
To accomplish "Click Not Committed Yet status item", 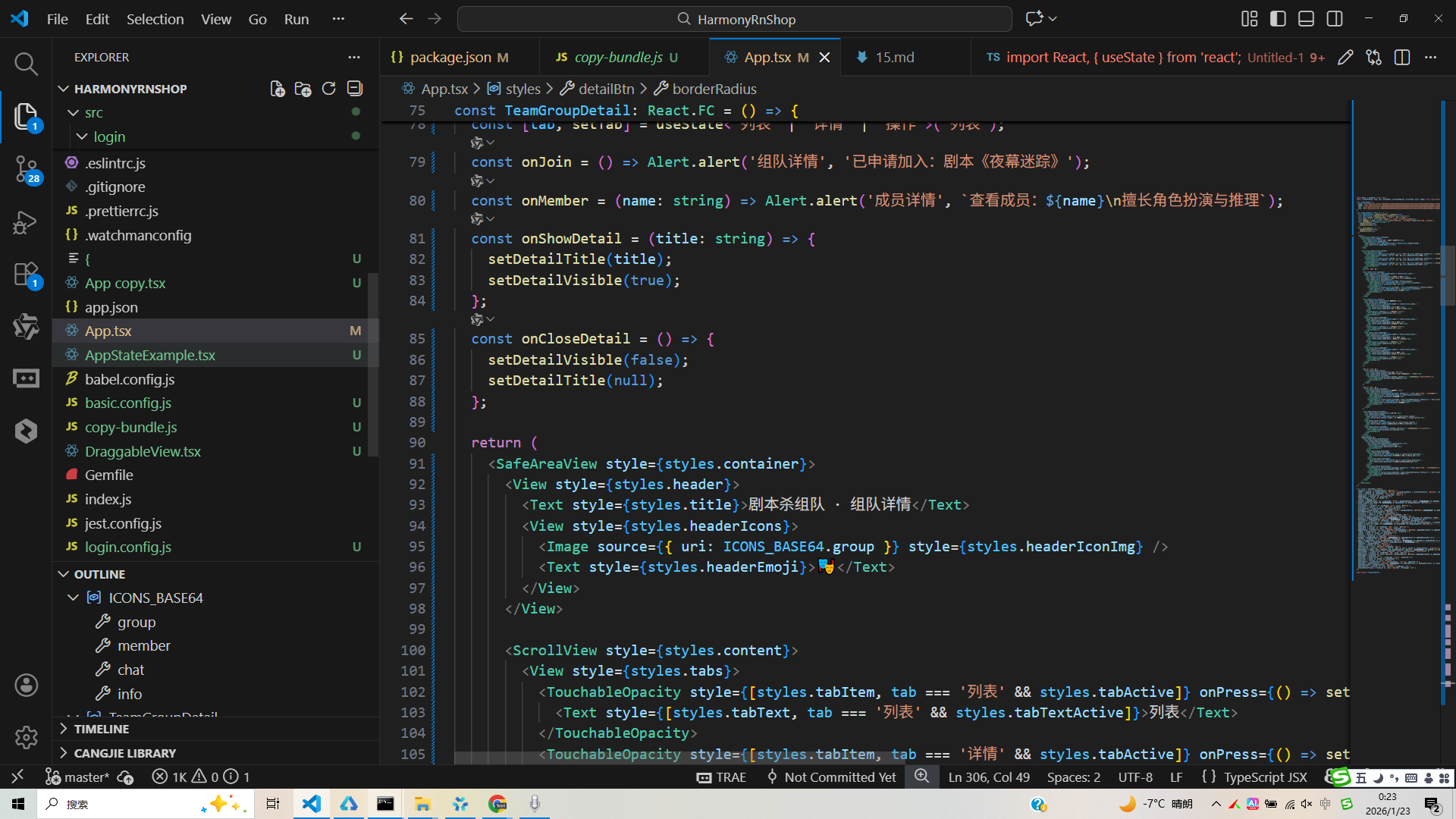I will point(832,777).
